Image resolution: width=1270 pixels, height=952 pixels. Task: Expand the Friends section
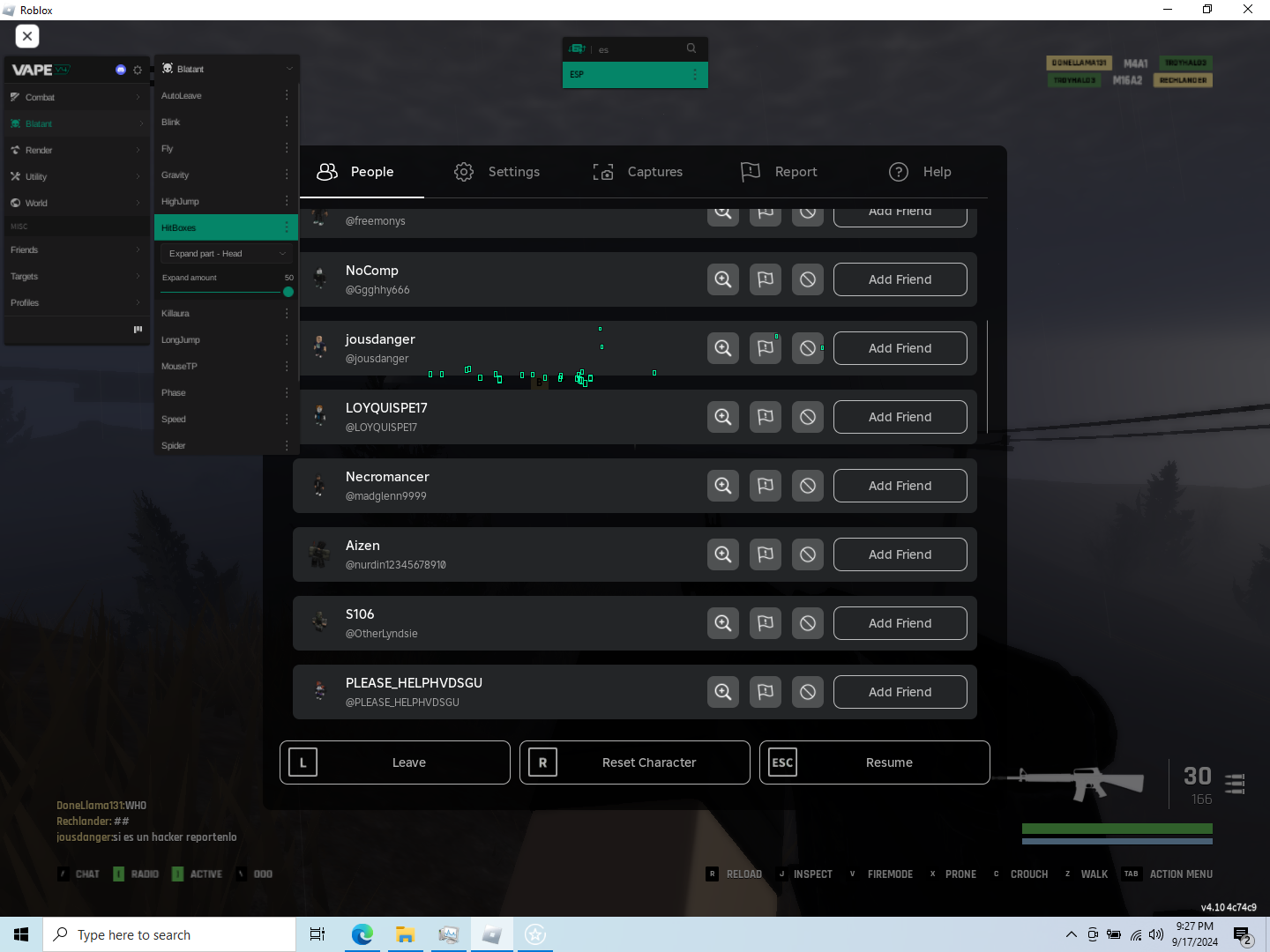click(x=77, y=249)
